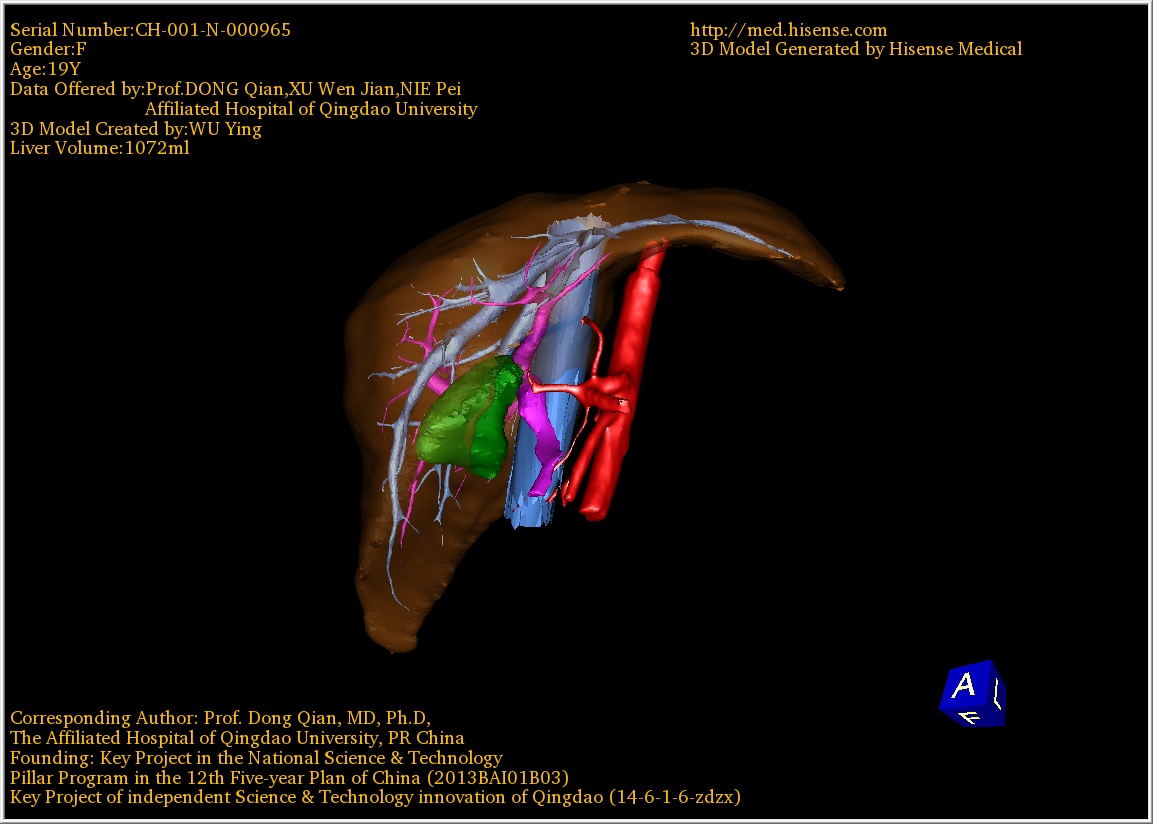Click 'Pillar Program in the 12th Five-year Plan' line
The image size is (1153, 824).
click(289, 778)
